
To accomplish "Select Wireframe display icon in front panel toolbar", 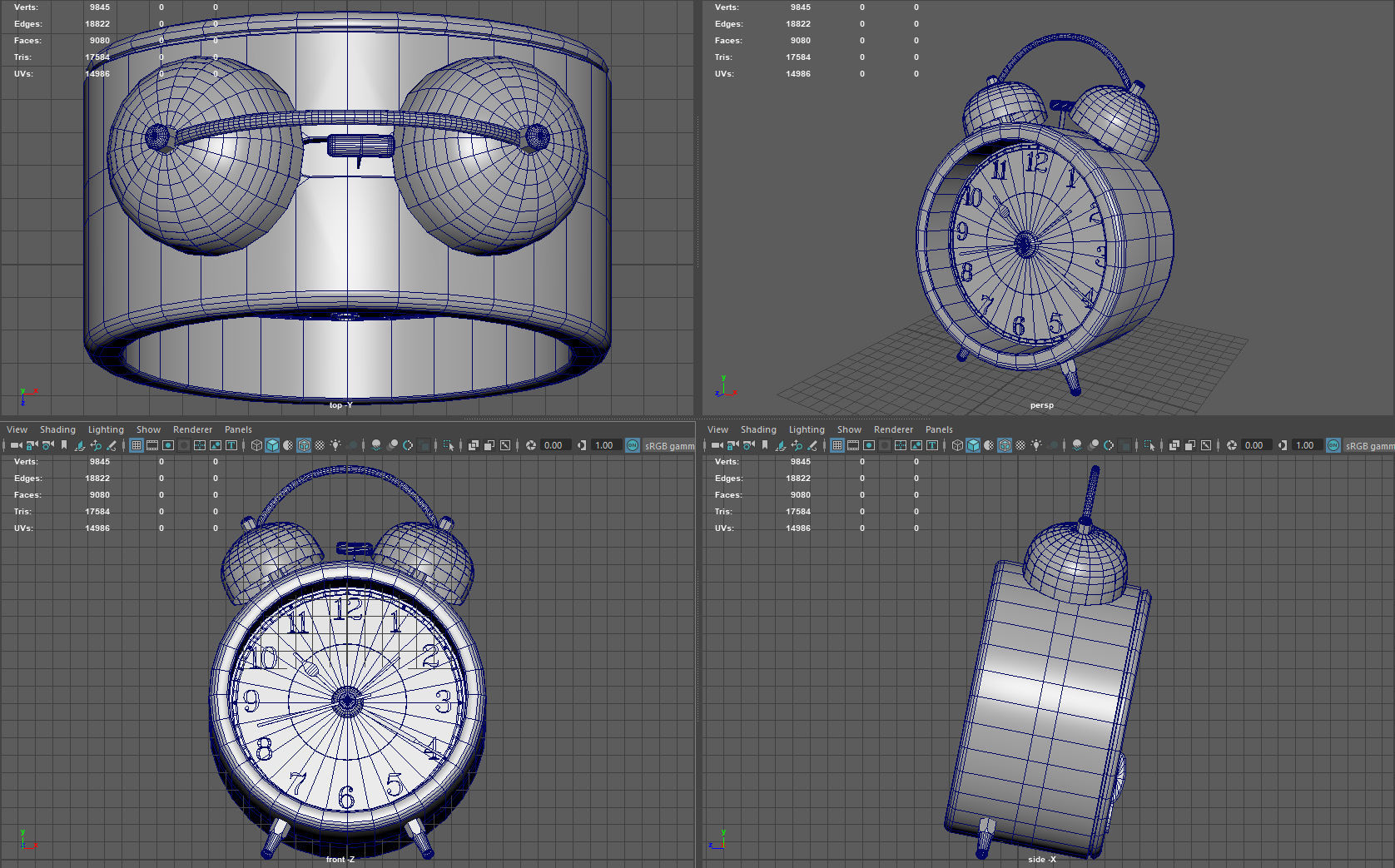I will pos(256,445).
